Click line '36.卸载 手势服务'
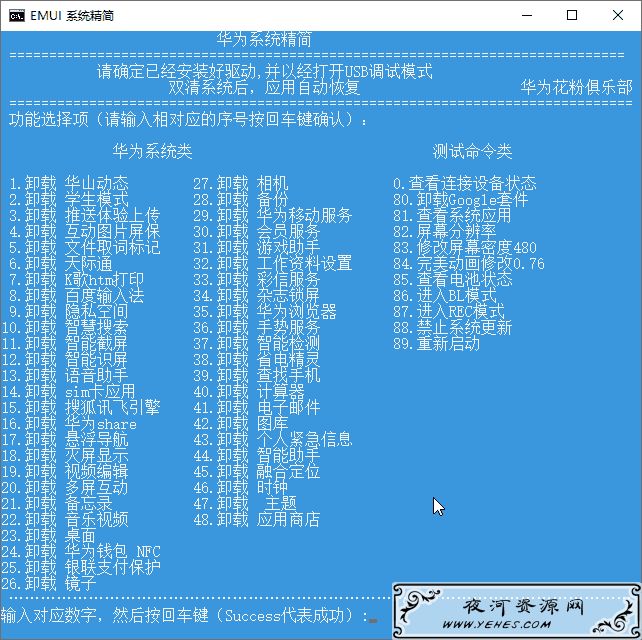The height and width of the screenshot is (640, 642). [257, 327]
